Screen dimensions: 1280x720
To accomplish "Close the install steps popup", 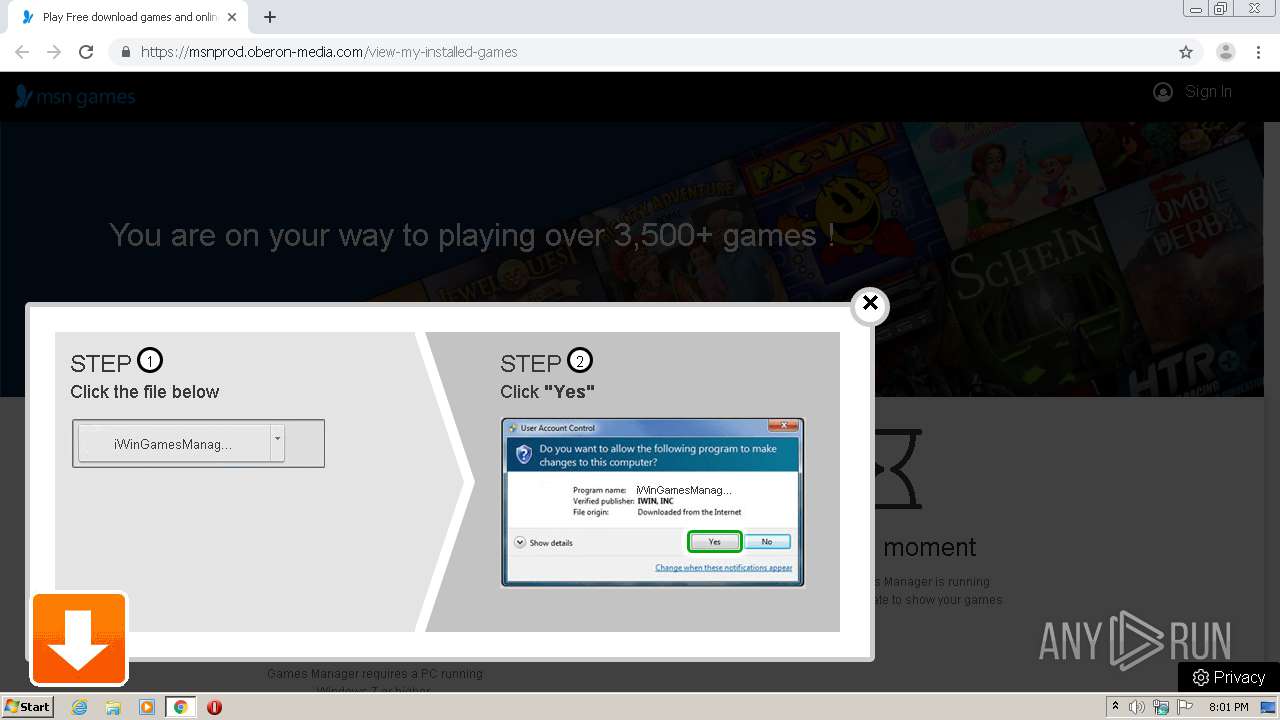I will coord(870,303).
